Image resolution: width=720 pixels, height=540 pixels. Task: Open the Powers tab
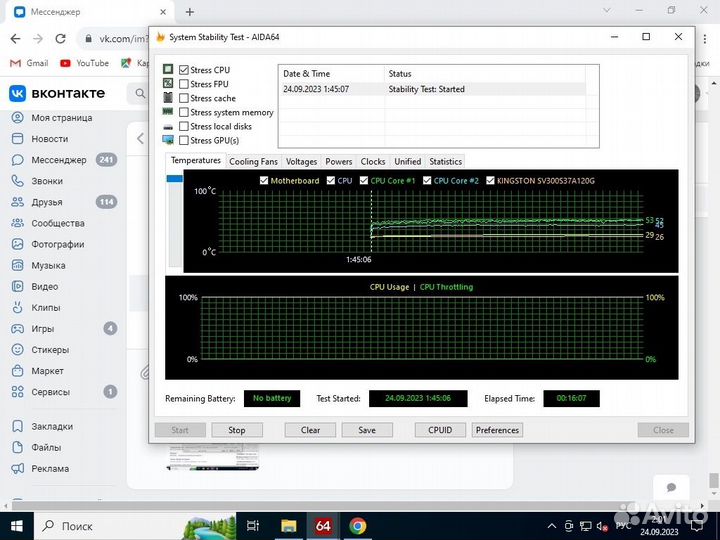click(x=339, y=162)
